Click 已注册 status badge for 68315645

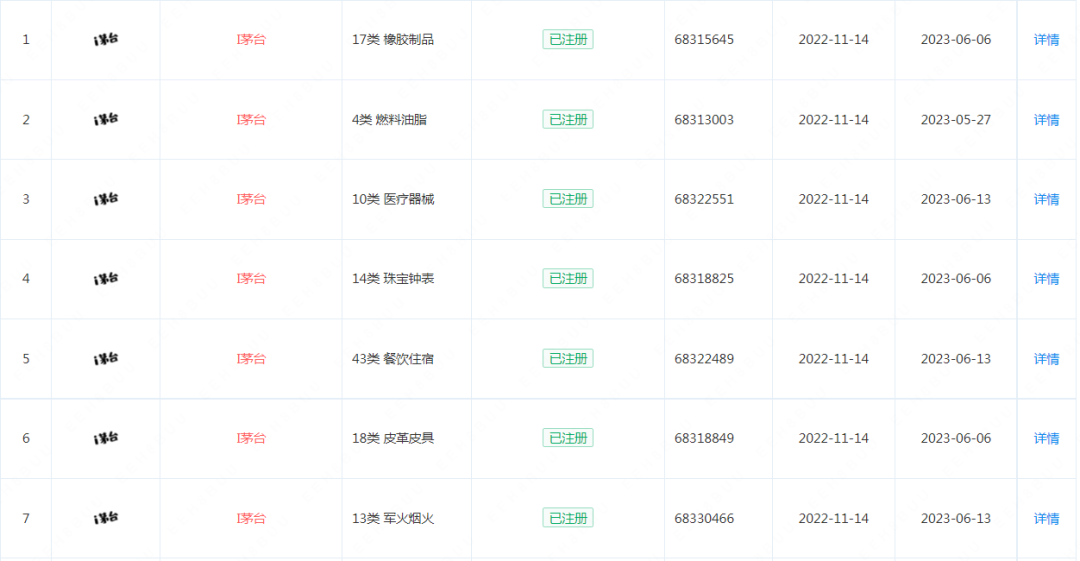[x=568, y=39]
